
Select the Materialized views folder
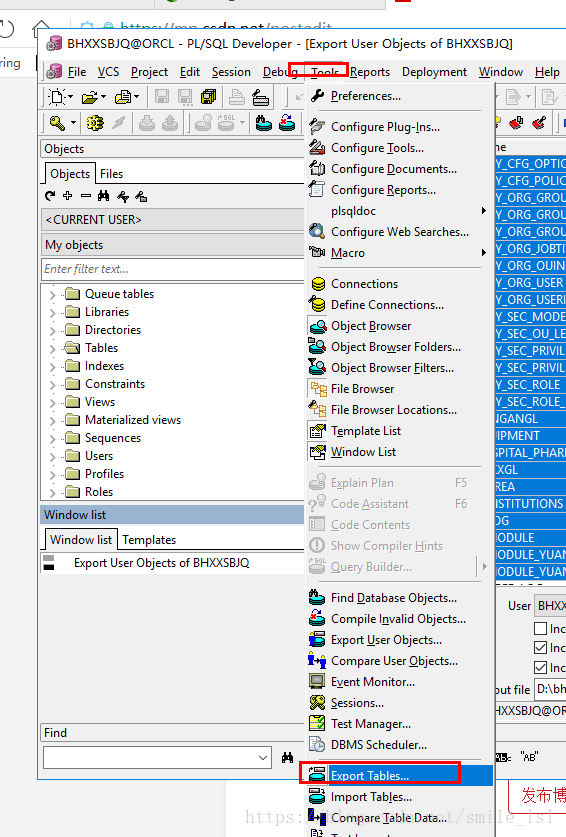click(133, 420)
